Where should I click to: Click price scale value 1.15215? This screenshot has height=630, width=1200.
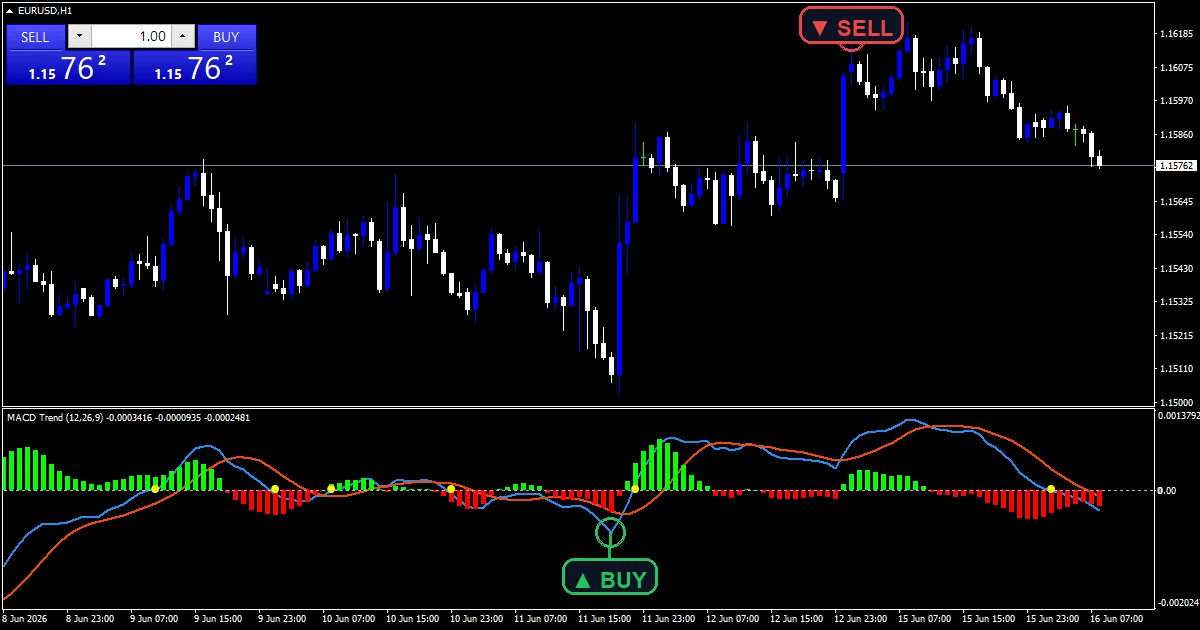click(x=1176, y=336)
